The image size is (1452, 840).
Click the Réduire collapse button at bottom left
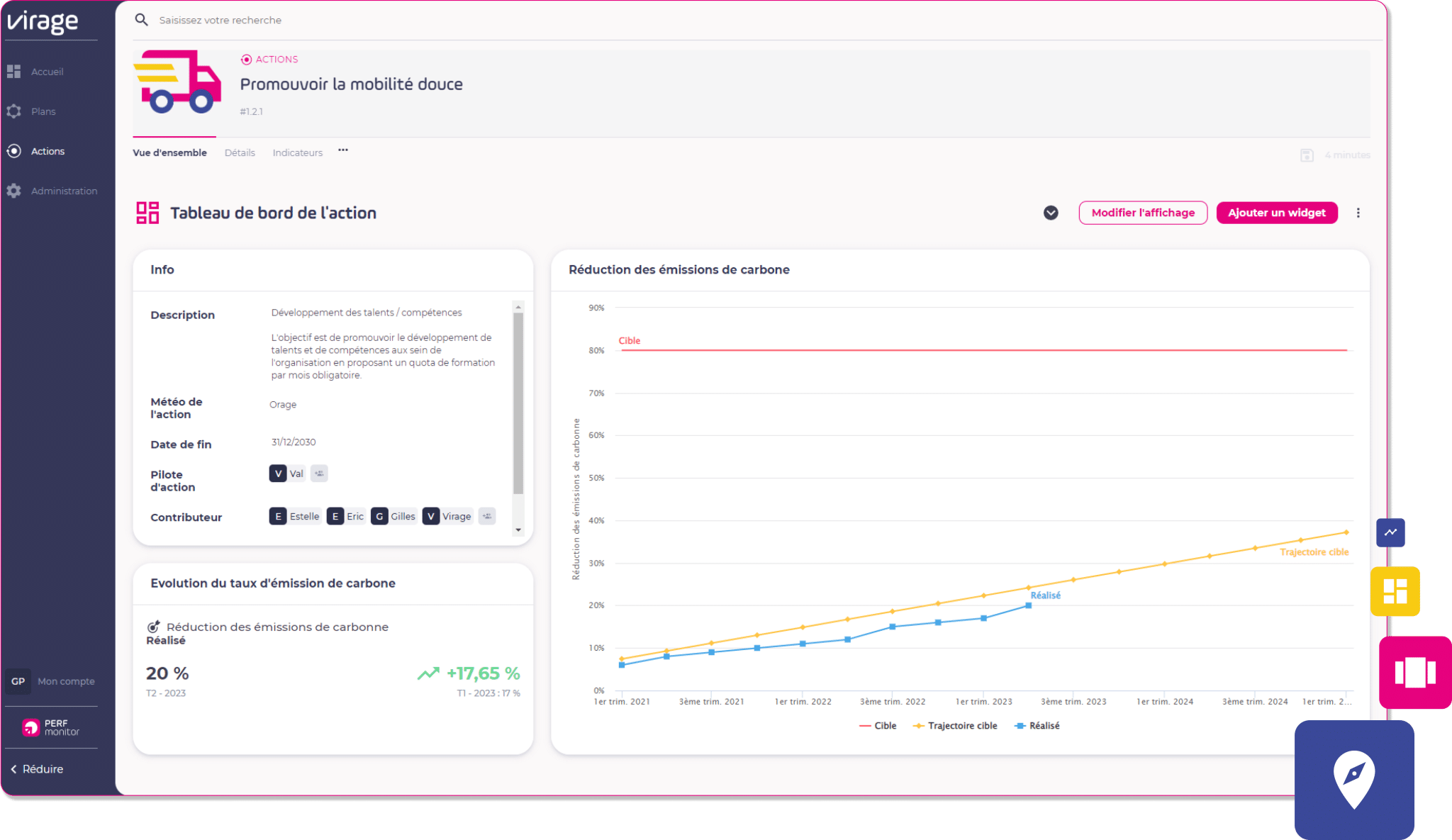coord(38,768)
